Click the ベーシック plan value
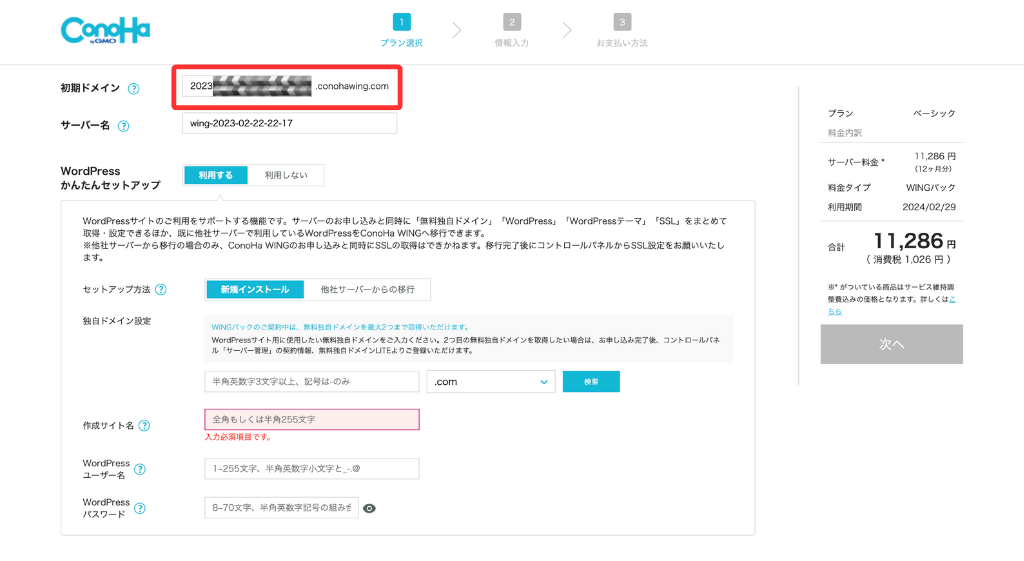Image resolution: width=1024 pixels, height=561 pixels. click(934, 113)
